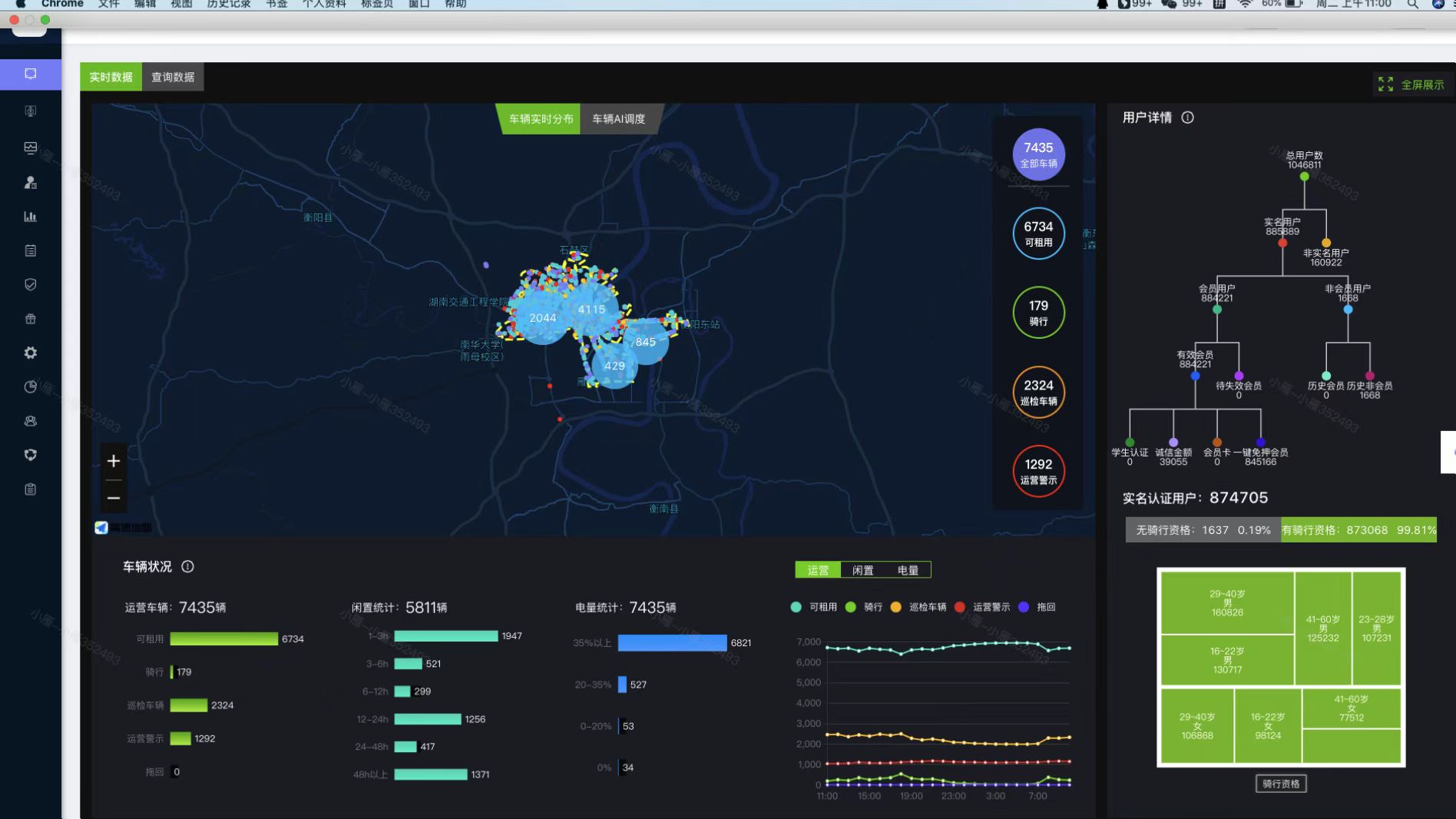Click the 29-40岁 男 160826 treemap block

(1227, 603)
